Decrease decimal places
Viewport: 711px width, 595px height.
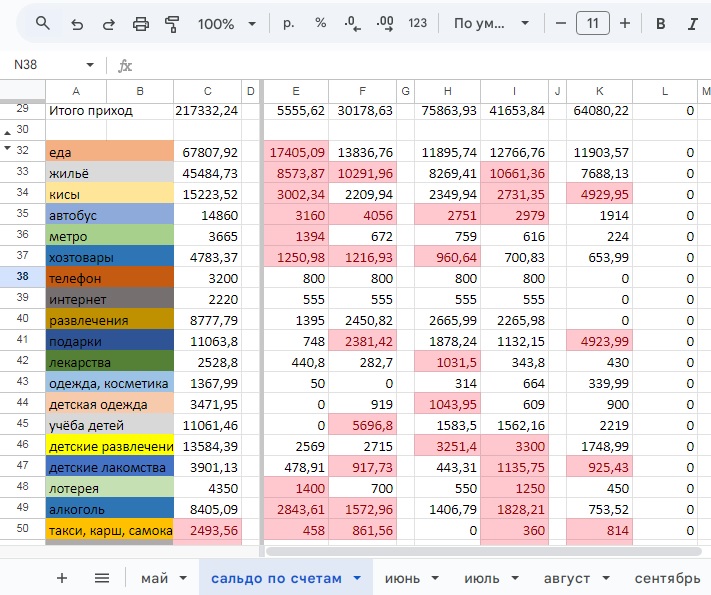(x=352, y=23)
